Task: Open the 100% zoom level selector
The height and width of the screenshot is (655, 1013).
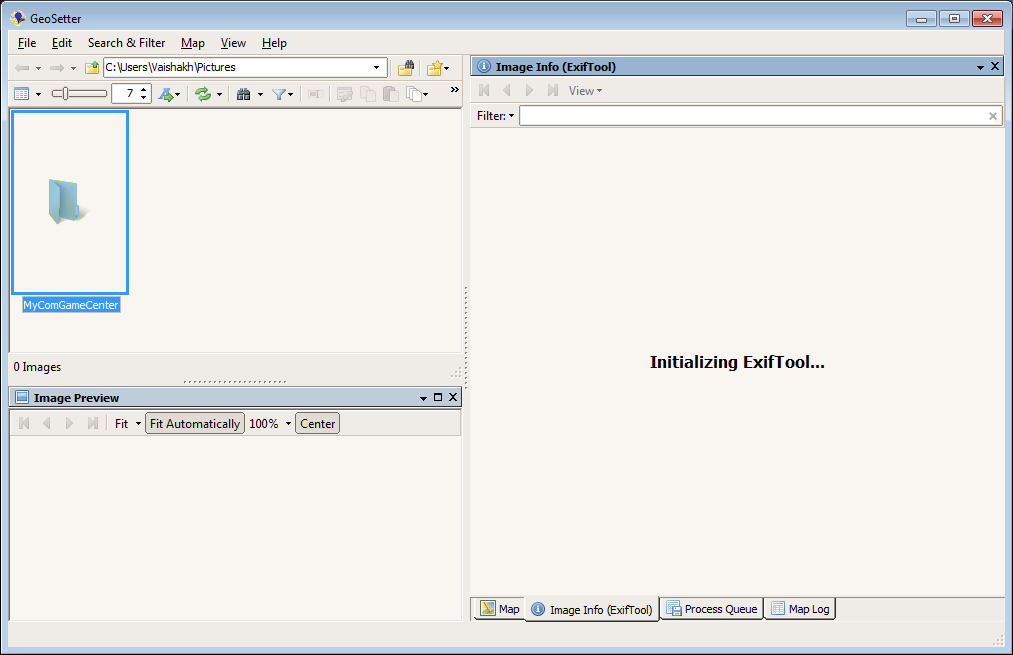Action: (270, 423)
